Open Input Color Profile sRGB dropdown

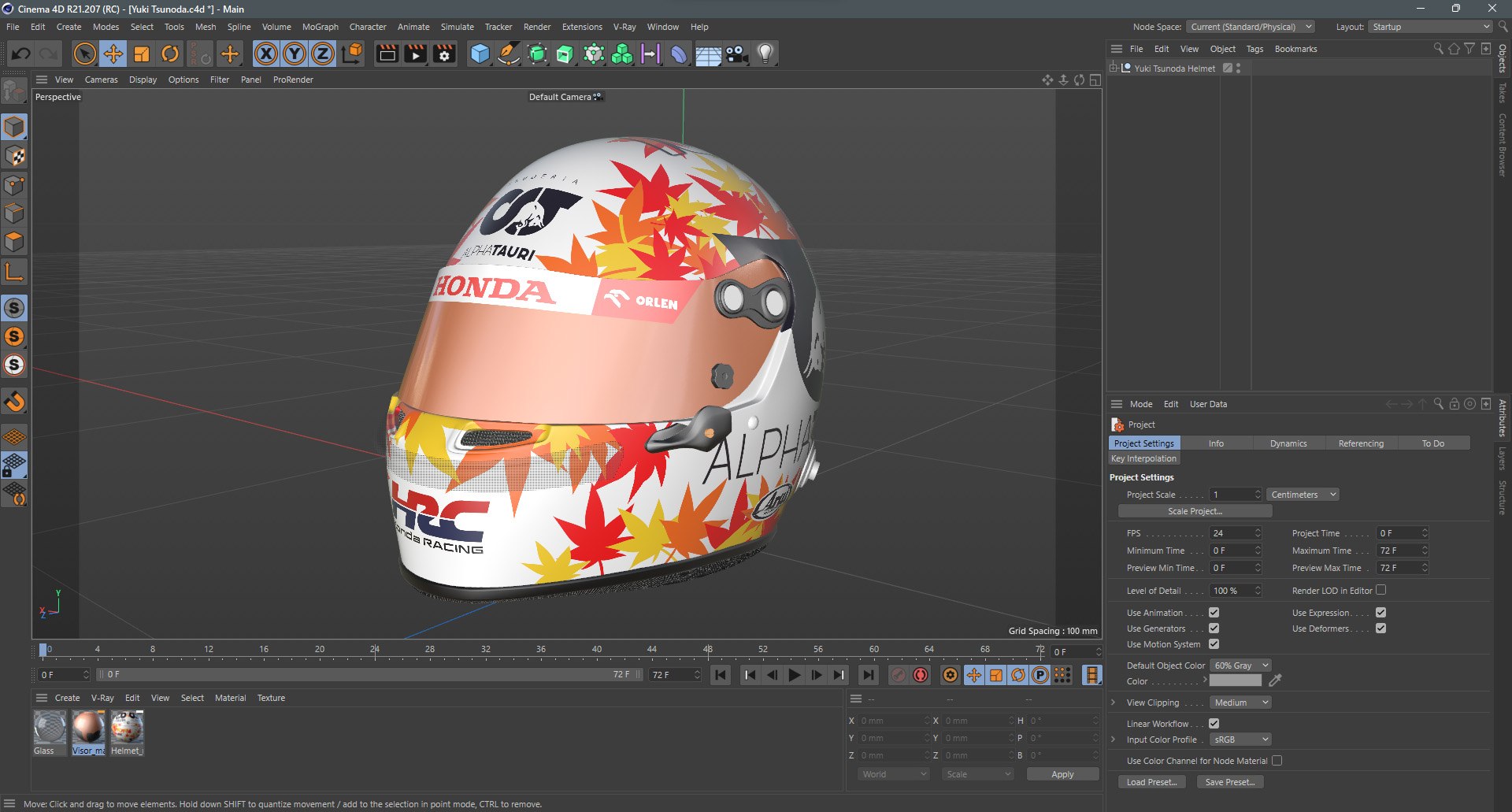coord(1240,740)
